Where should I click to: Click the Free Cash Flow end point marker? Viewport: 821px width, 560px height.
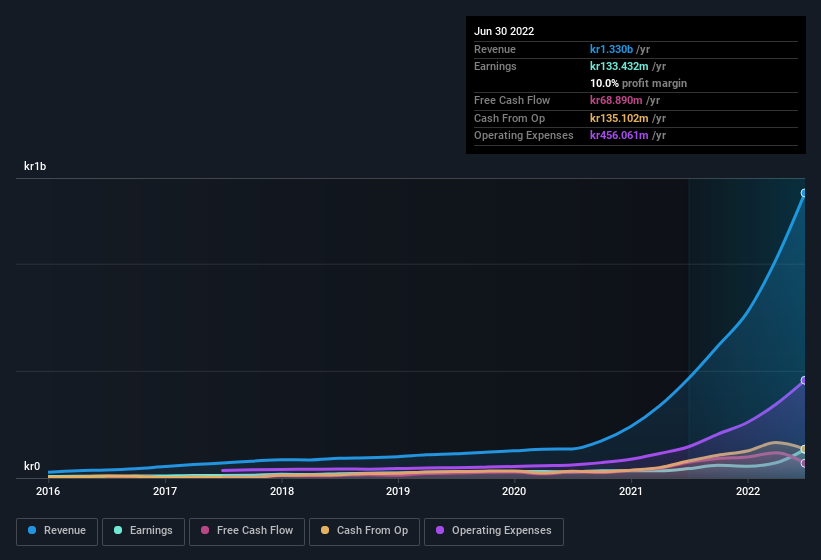click(804, 463)
